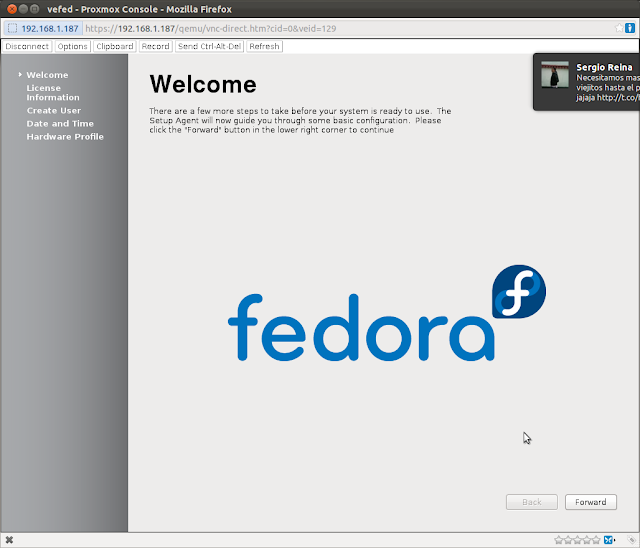Click Sergio Reina's avatar in notification
Viewport: 640px width, 548px height.
coord(555,75)
